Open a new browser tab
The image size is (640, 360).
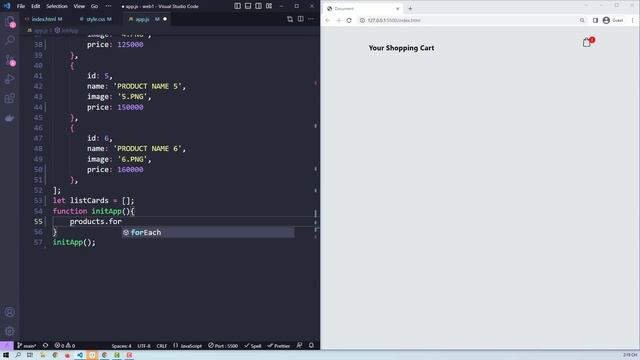pyautogui.click(x=410, y=9)
